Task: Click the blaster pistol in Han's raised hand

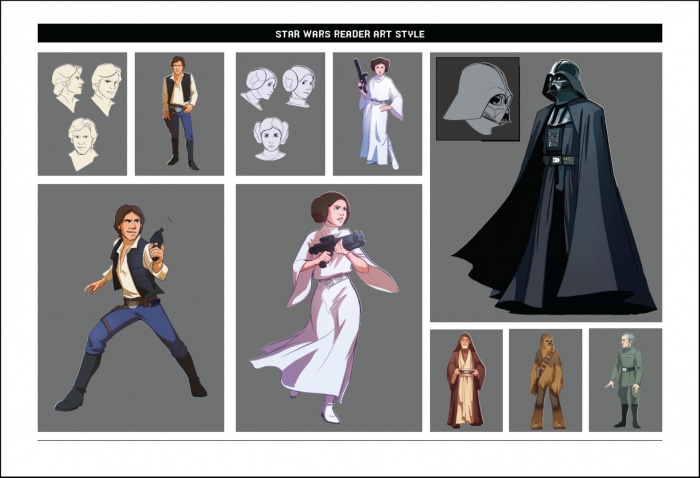Action: (x=157, y=235)
